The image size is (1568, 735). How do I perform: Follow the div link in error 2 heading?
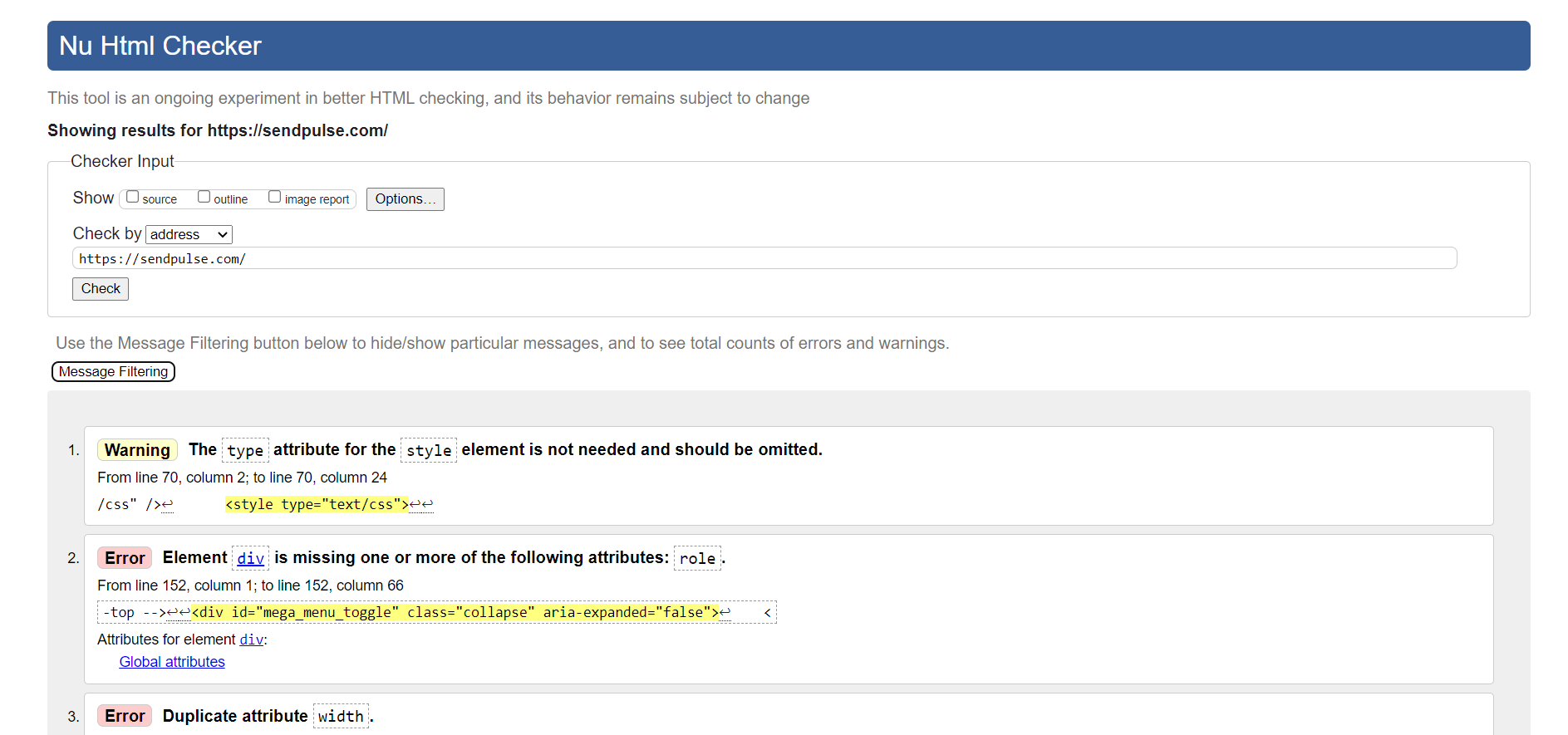pos(250,558)
